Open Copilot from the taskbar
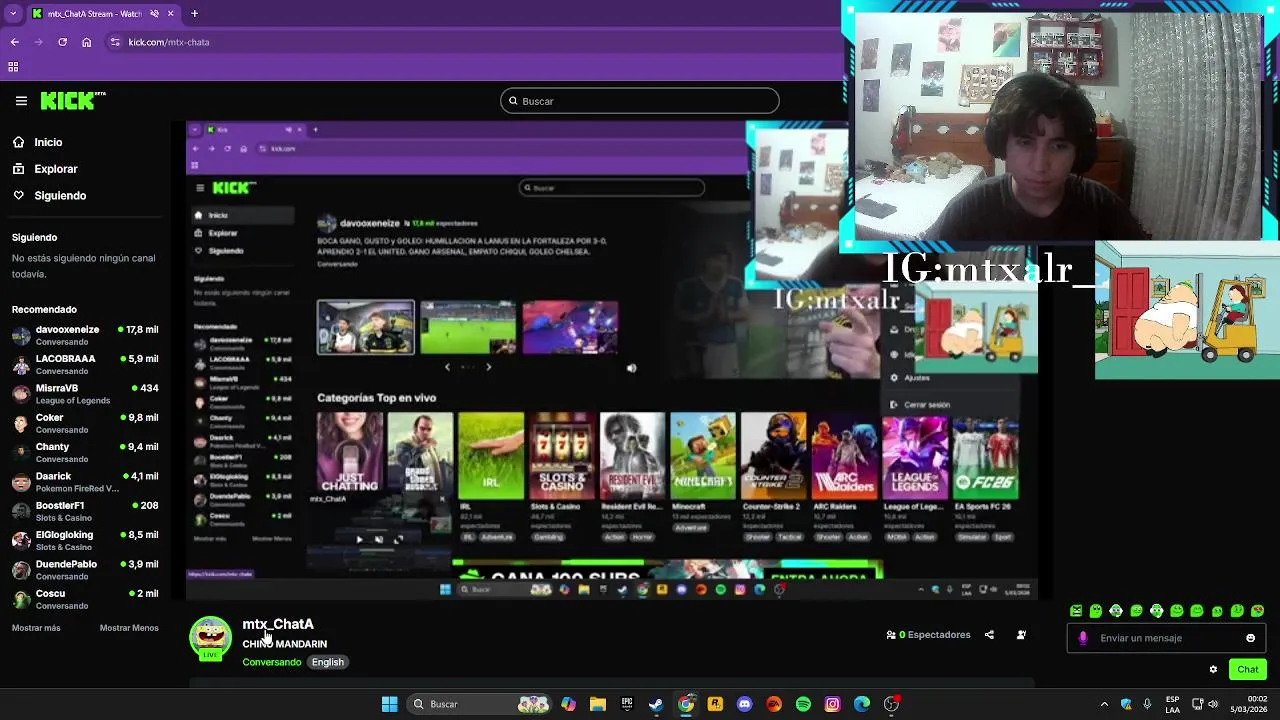 pos(568,704)
